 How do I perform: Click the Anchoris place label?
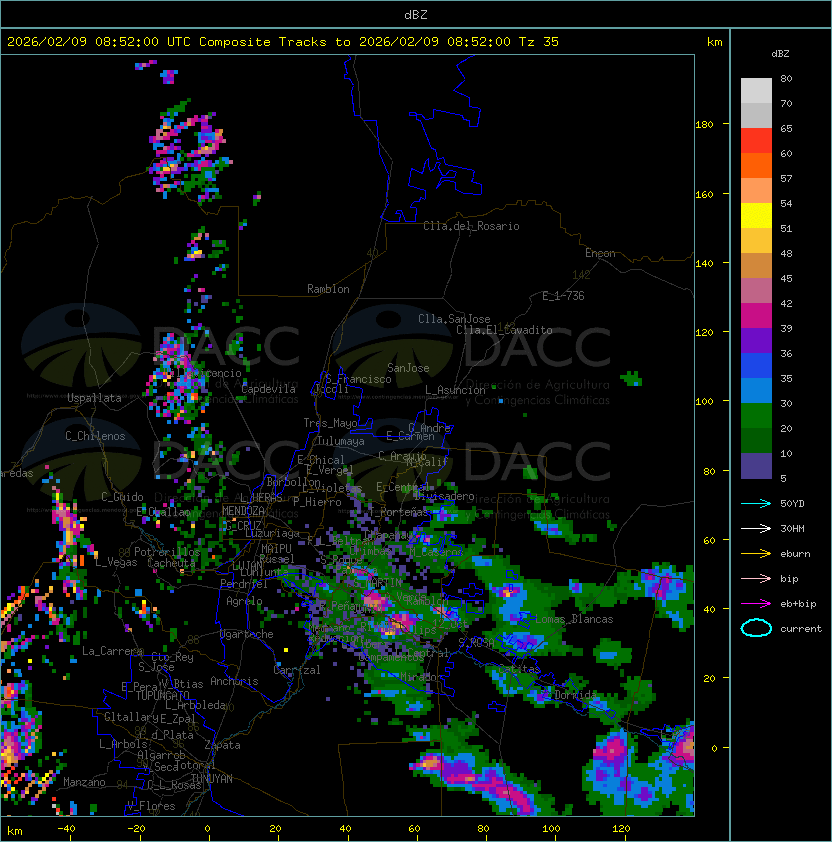click(234, 681)
